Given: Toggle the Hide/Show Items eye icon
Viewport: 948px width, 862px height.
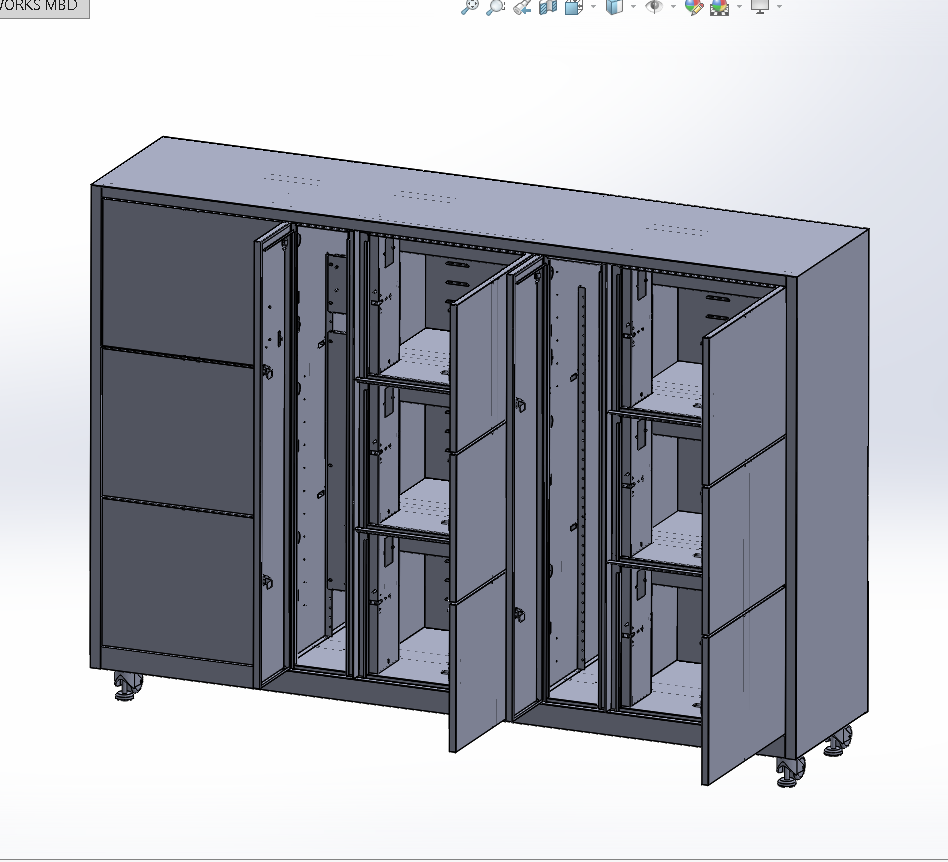Looking at the screenshot, I should (x=654, y=6).
